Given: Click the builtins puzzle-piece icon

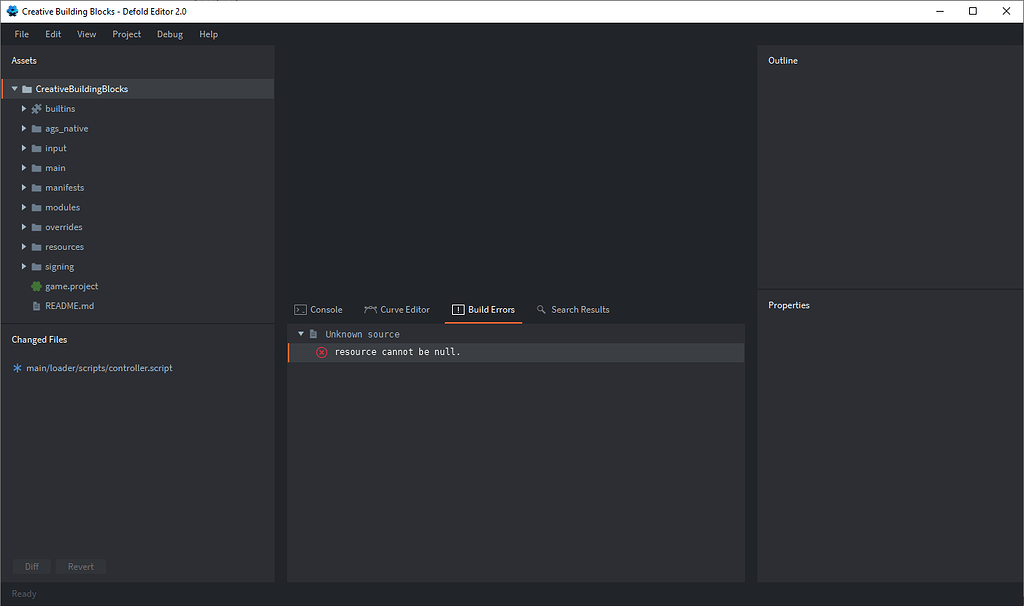Looking at the screenshot, I should pyautogui.click(x=35, y=108).
